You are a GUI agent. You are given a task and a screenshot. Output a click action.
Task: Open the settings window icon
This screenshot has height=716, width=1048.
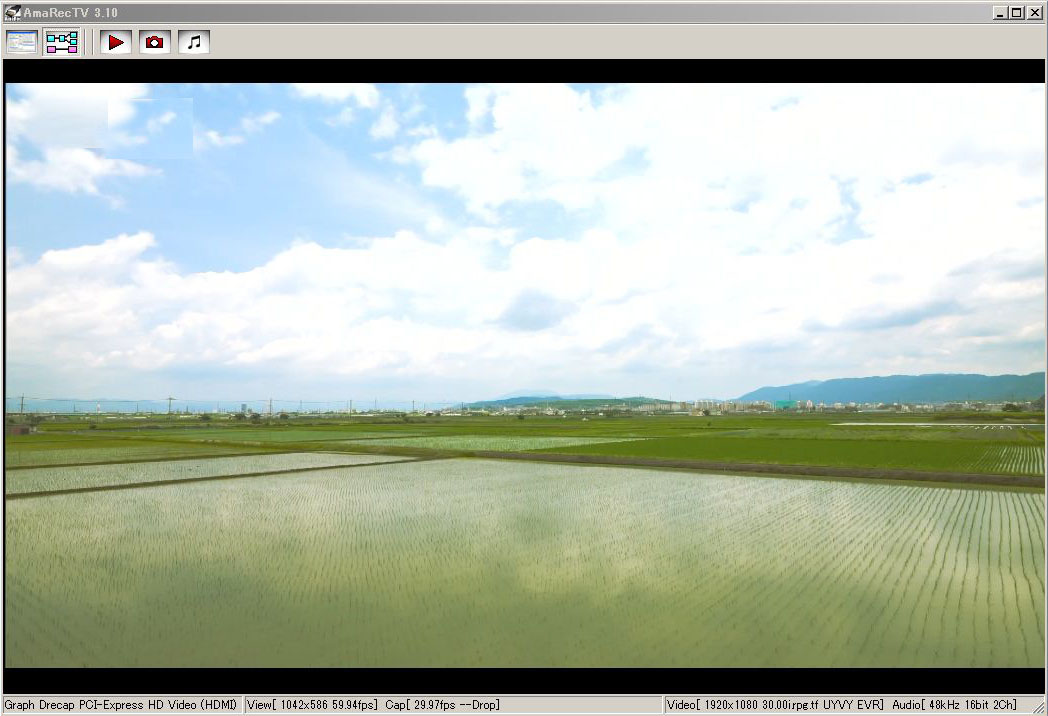(x=22, y=42)
